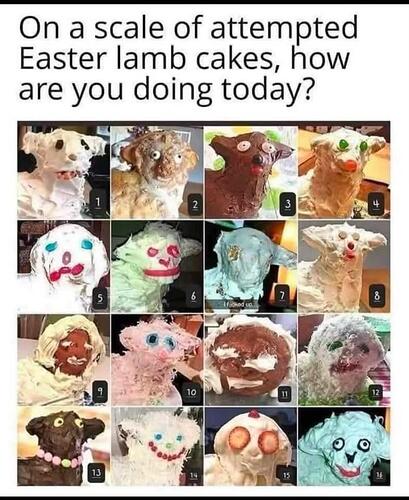This screenshot has height=500, width=409.
Task: Click the number 9 badge on the blonde-haired cake
Action: (x=99, y=390)
